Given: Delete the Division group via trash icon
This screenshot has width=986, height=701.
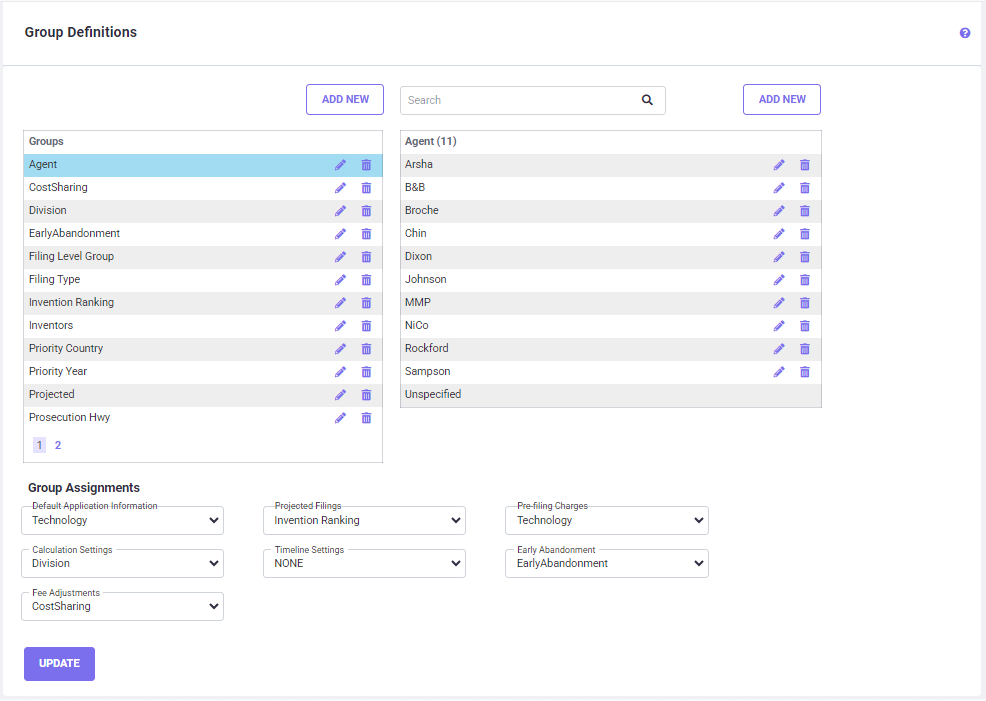Looking at the screenshot, I should [x=366, y=211].
